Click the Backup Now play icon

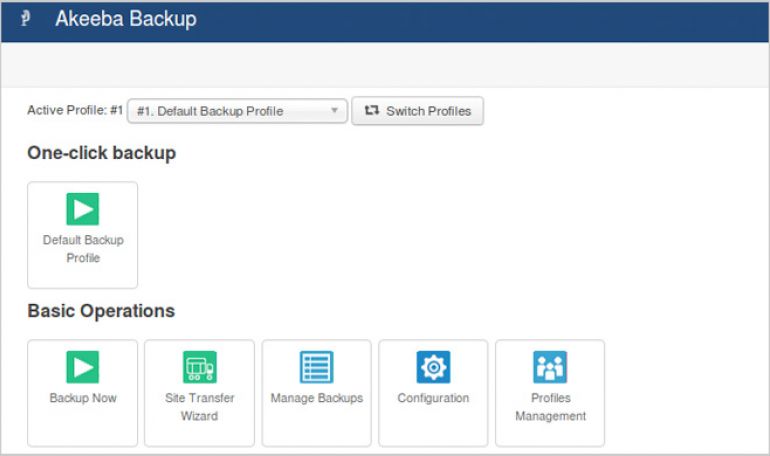[x=82, y=367]
